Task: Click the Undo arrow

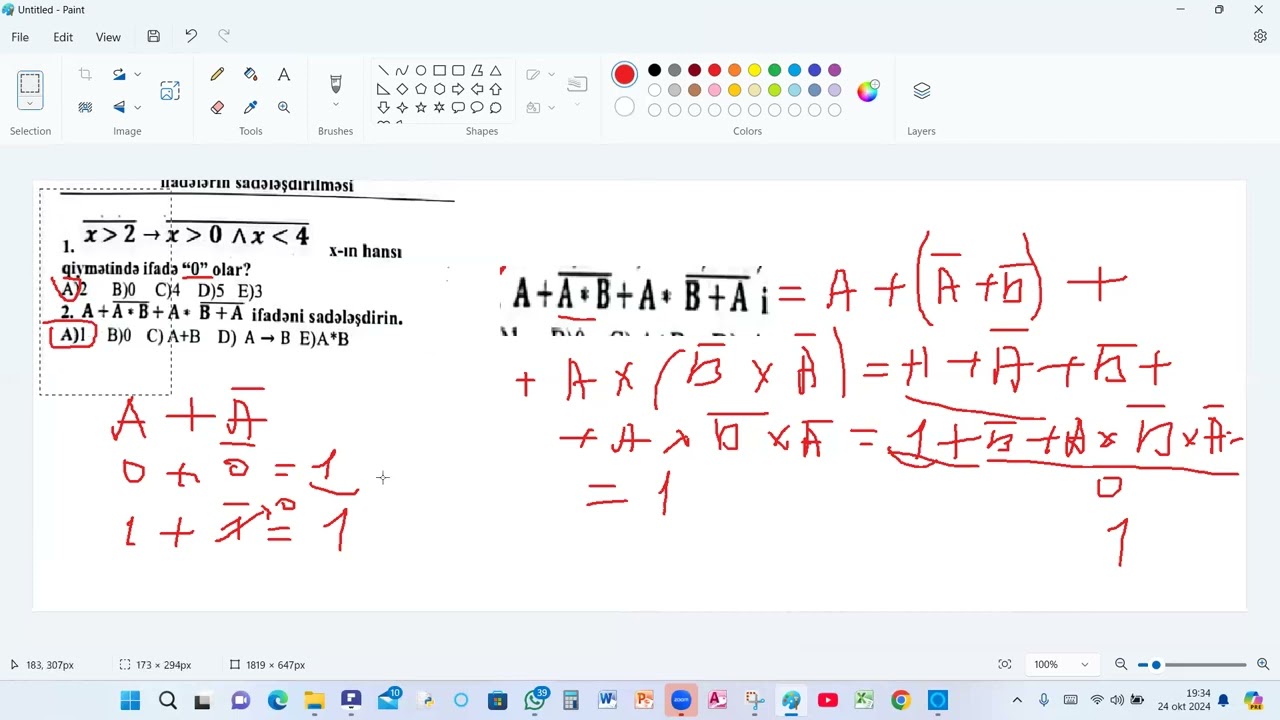Action: pyautogui.click(x=191, y=37)
